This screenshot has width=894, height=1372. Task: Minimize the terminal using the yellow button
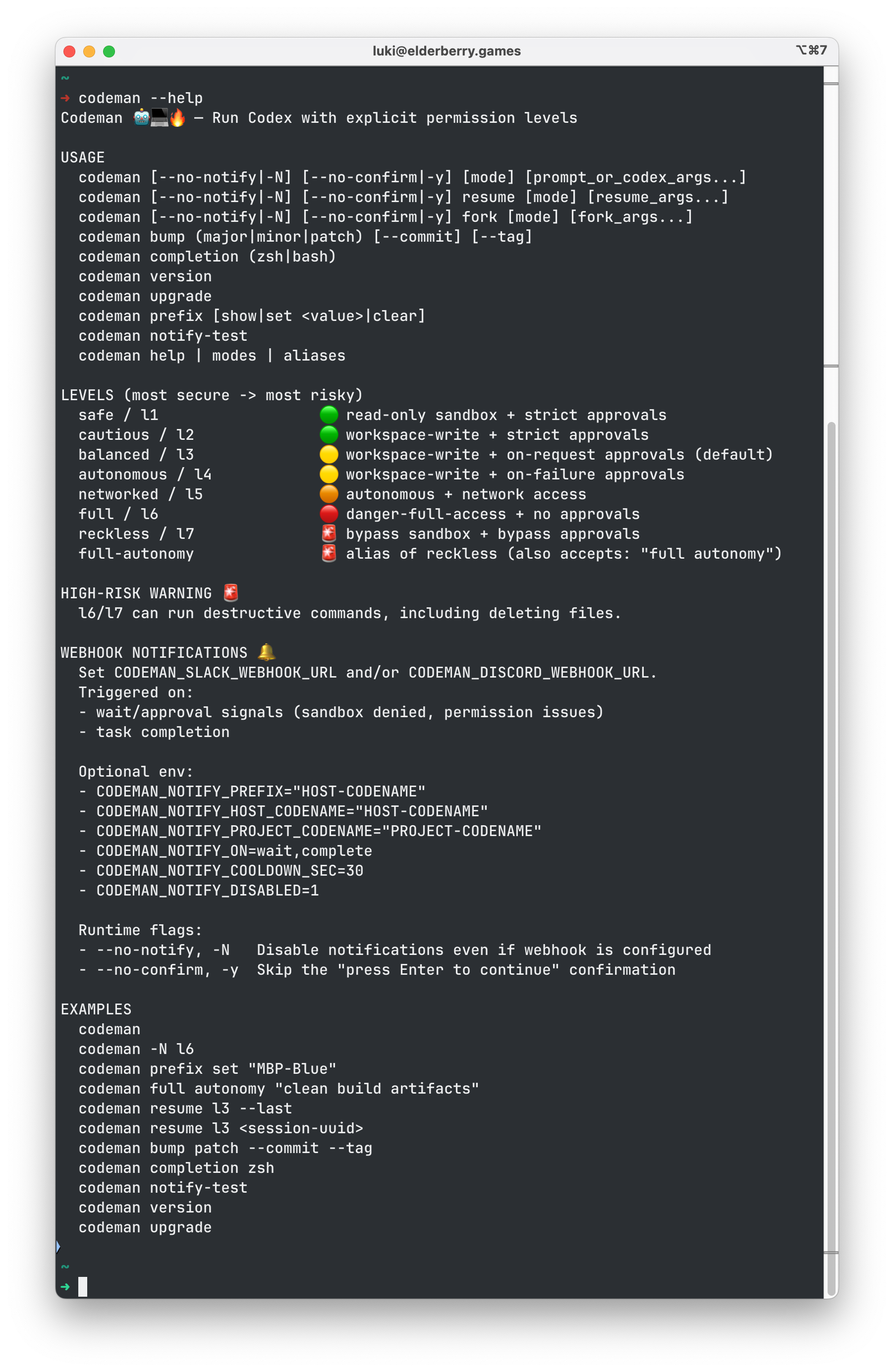[x=89, y=52]
